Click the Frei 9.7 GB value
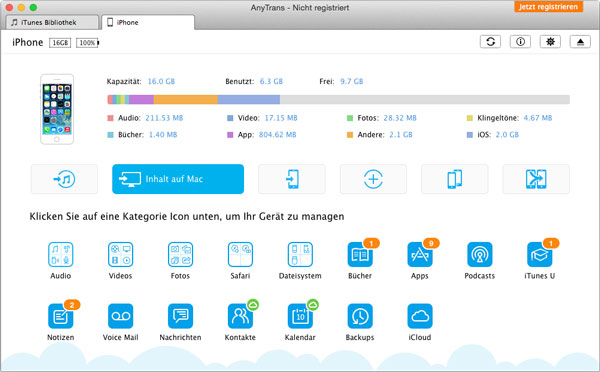 coord(352,82)
